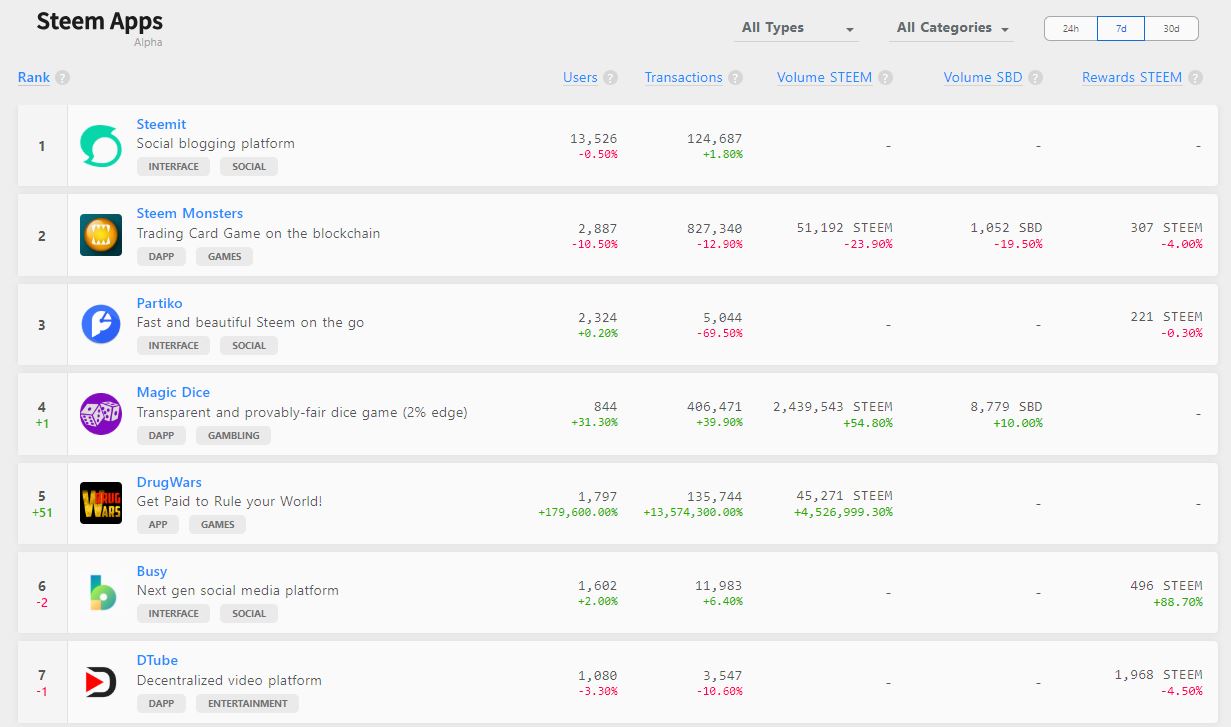Click the help icon next to Rank
The image size is (1231, 727).
coord(62,78)
